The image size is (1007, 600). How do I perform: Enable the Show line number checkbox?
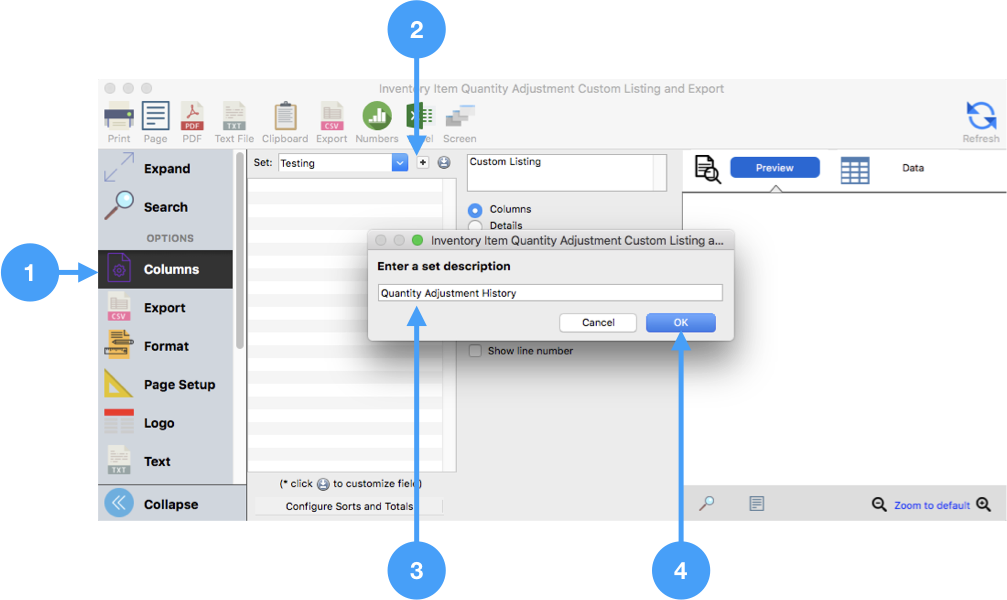(x=476, y=351)
